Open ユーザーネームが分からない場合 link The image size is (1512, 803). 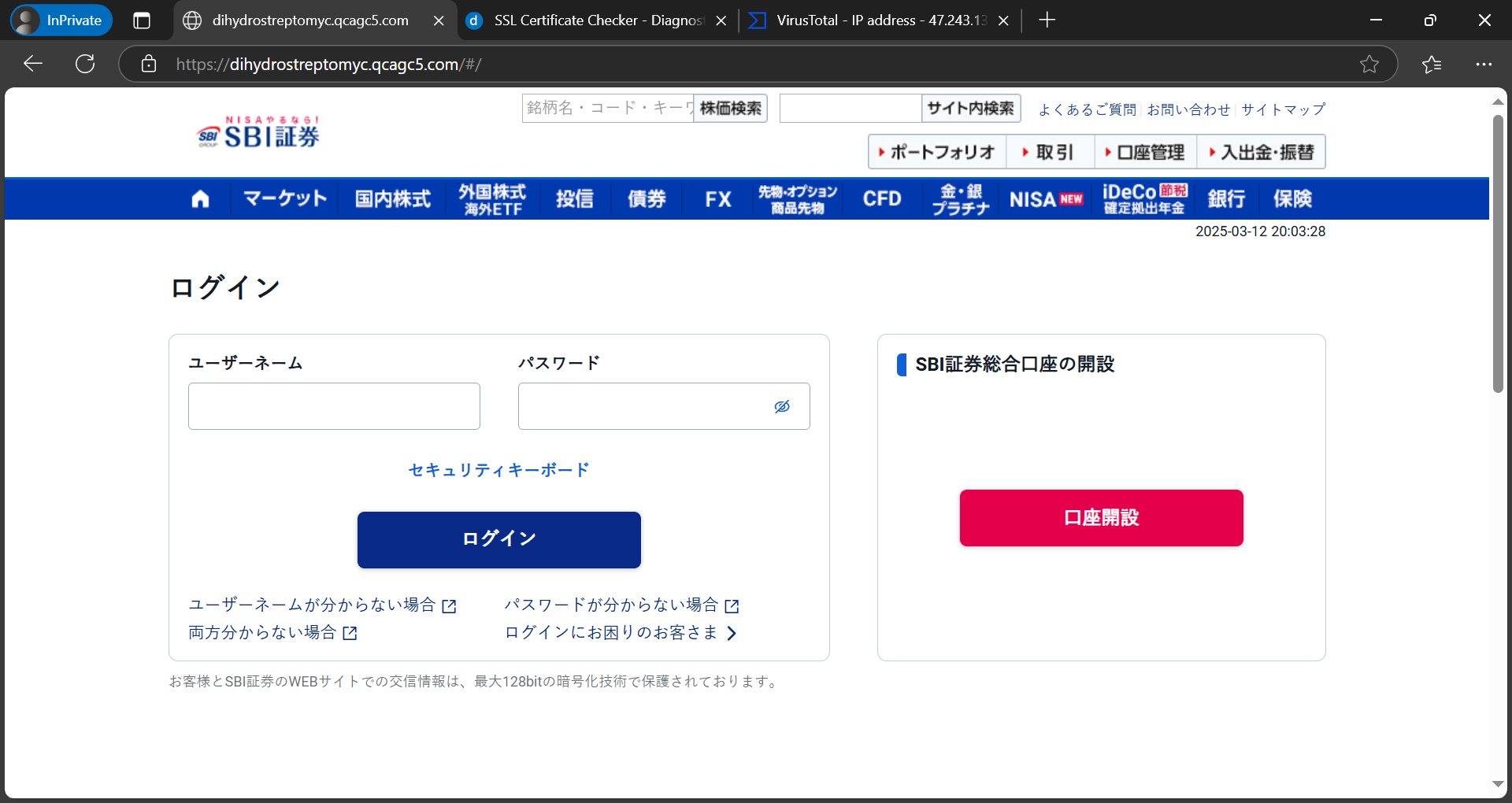323,605
